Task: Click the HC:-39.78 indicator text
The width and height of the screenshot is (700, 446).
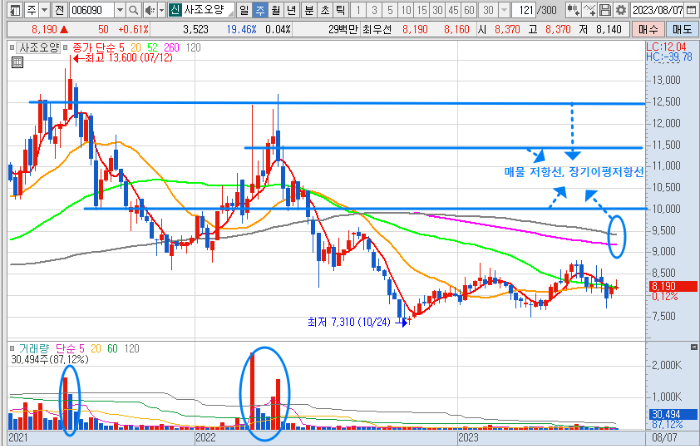Action: (x=669, y=57)
